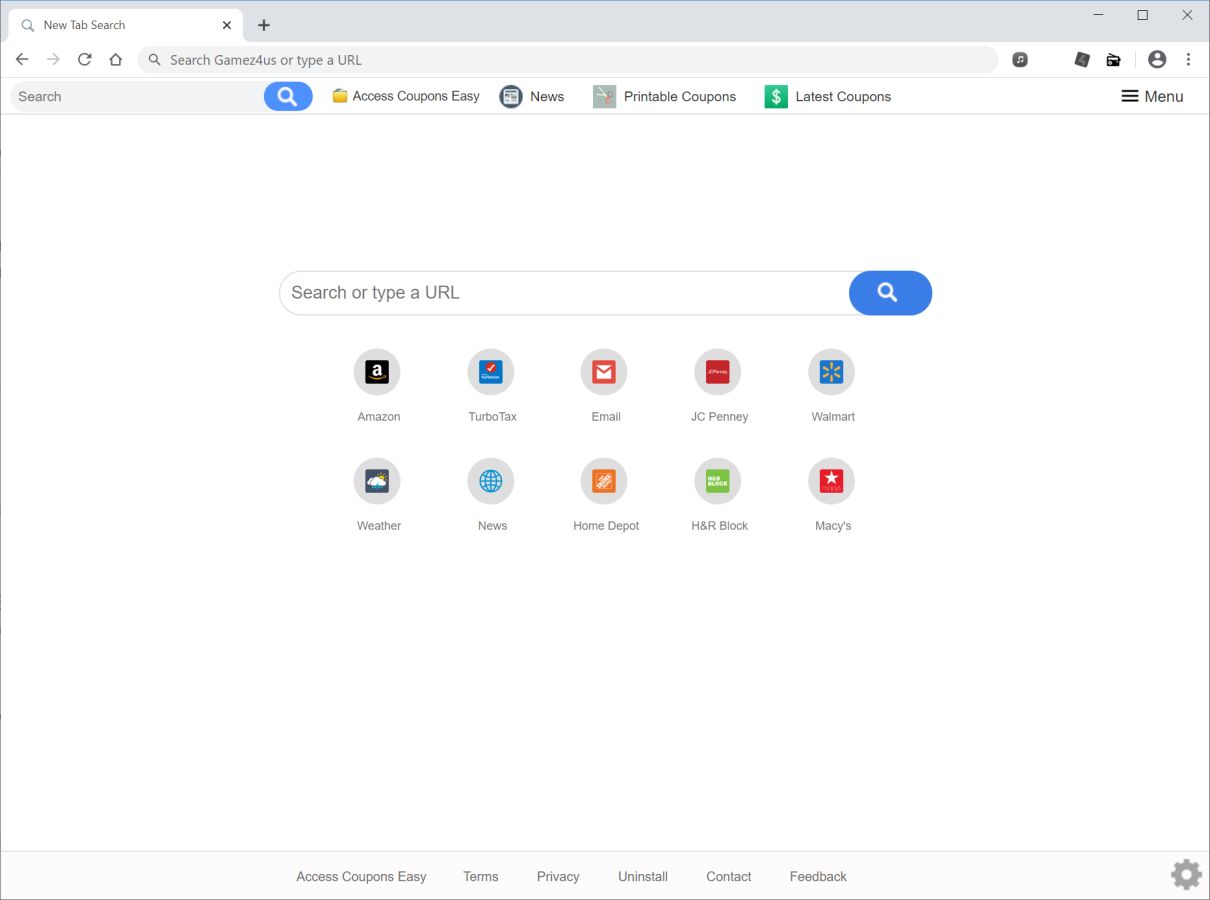Viewport: 1210px width, 900px height.
Task: Click the 'Macy's' label text
Action: click(x=833, y=526)
